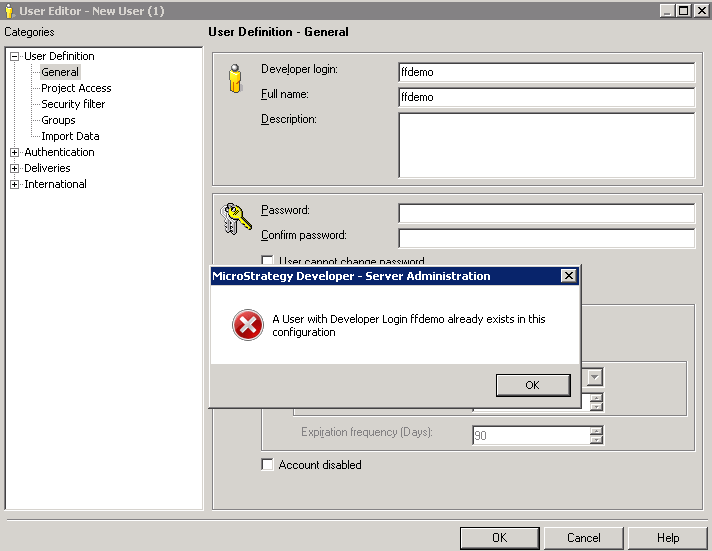Click Cancel in the User Editor
Image resolution: width=712 pixels, height=551 pixels.
583,538
